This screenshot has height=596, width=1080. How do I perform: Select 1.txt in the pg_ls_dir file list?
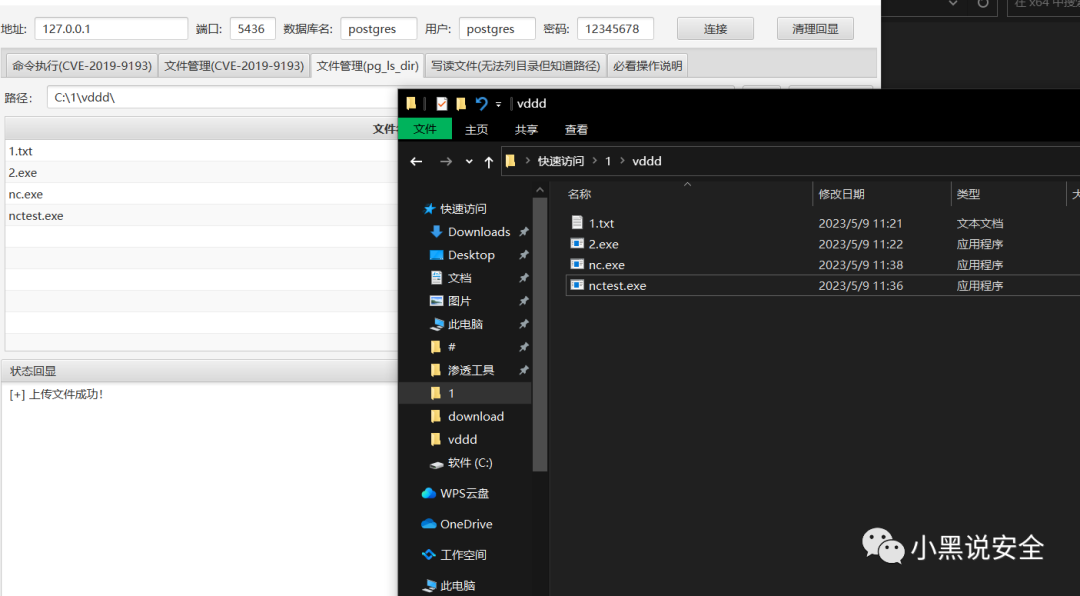click(202, 151)
